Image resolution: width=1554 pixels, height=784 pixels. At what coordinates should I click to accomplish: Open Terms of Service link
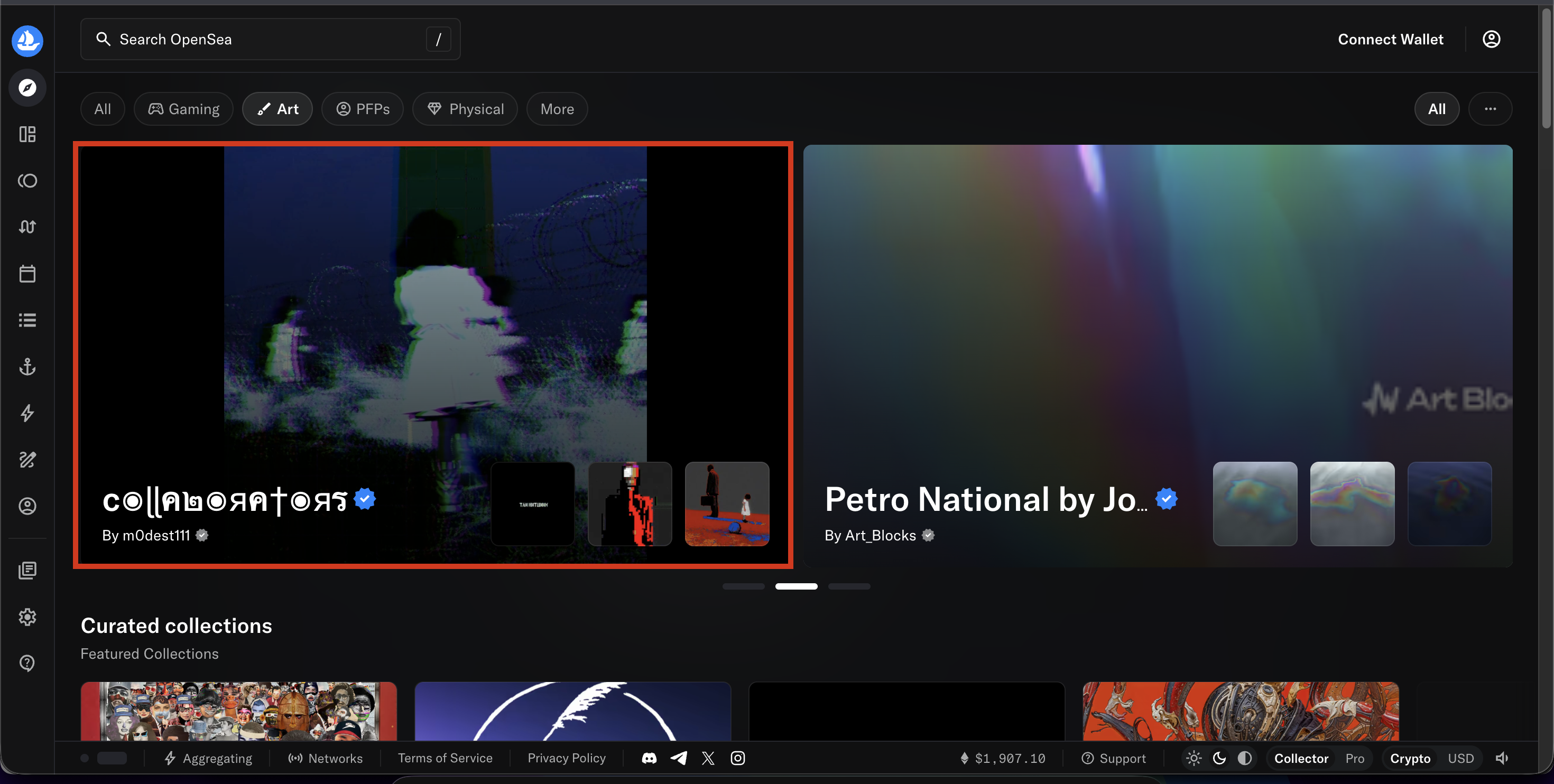445,758
